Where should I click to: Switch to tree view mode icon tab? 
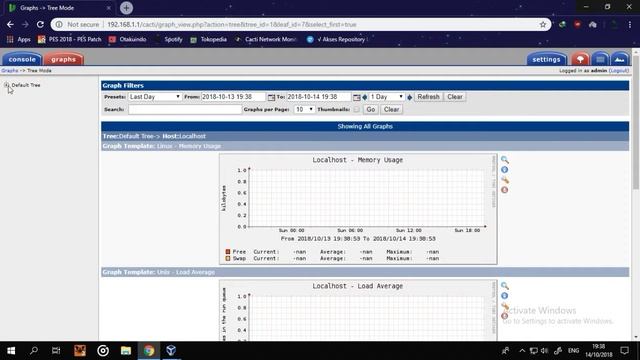(x=580, y=59)
